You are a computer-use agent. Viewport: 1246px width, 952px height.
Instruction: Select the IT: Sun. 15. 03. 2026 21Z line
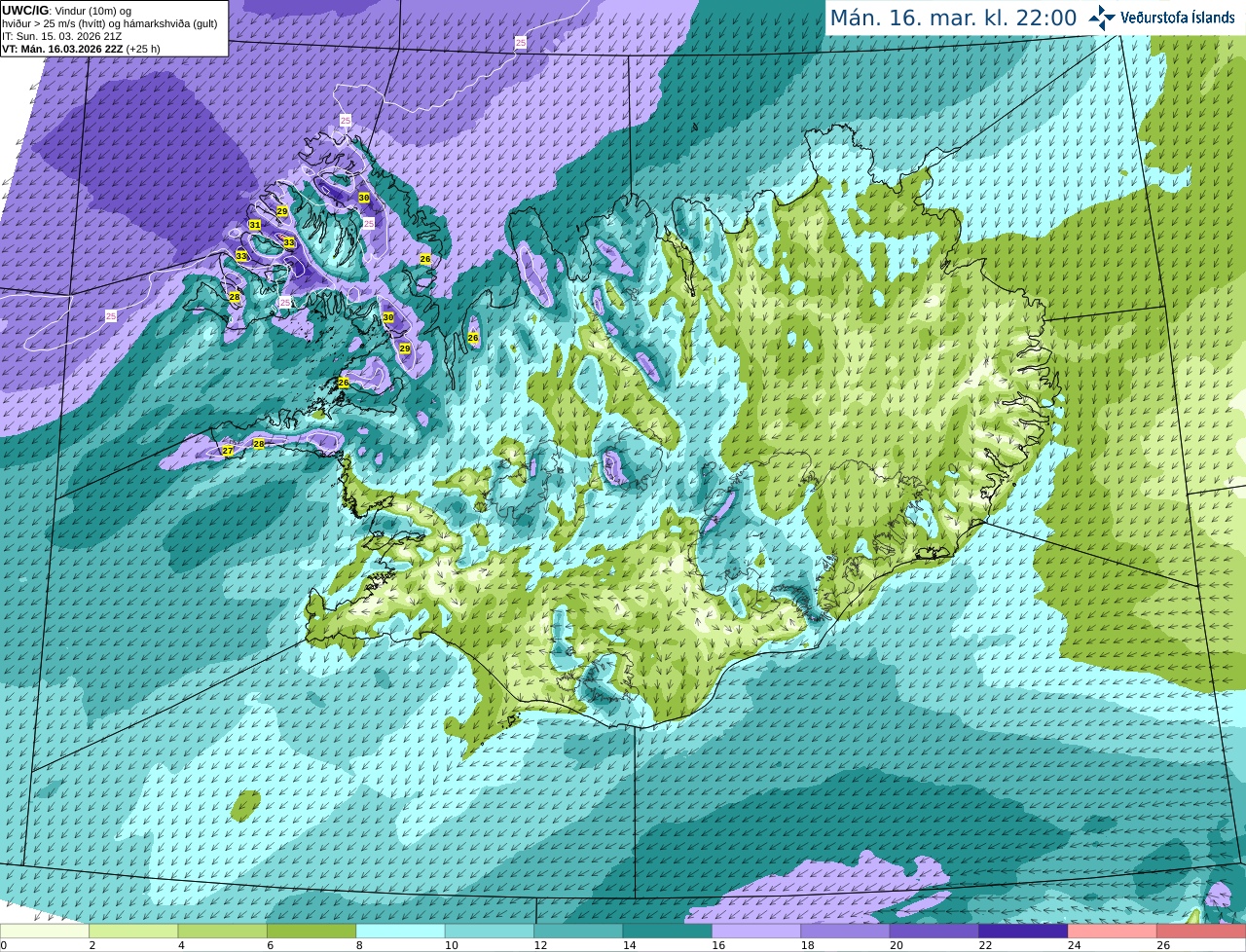click(61, 36)
